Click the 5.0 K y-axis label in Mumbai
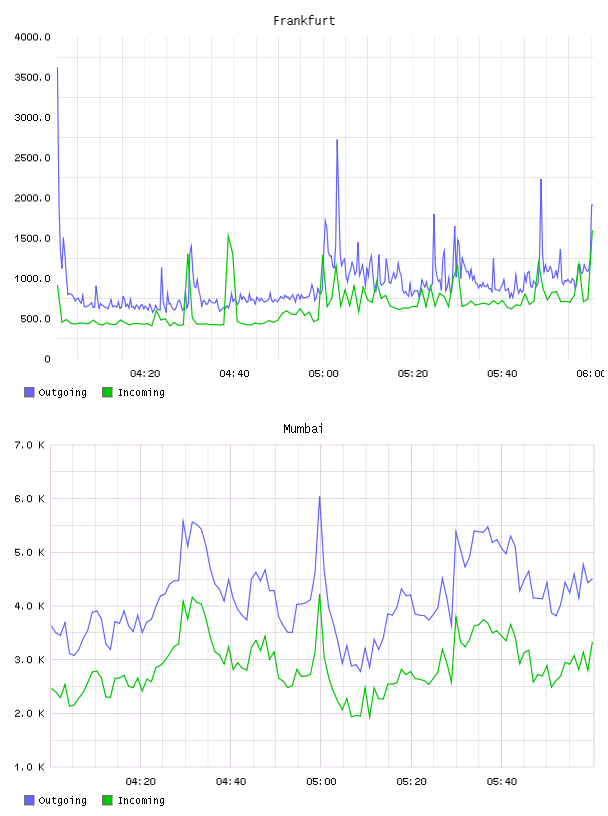The image size is (608, 816). [30, 552]
